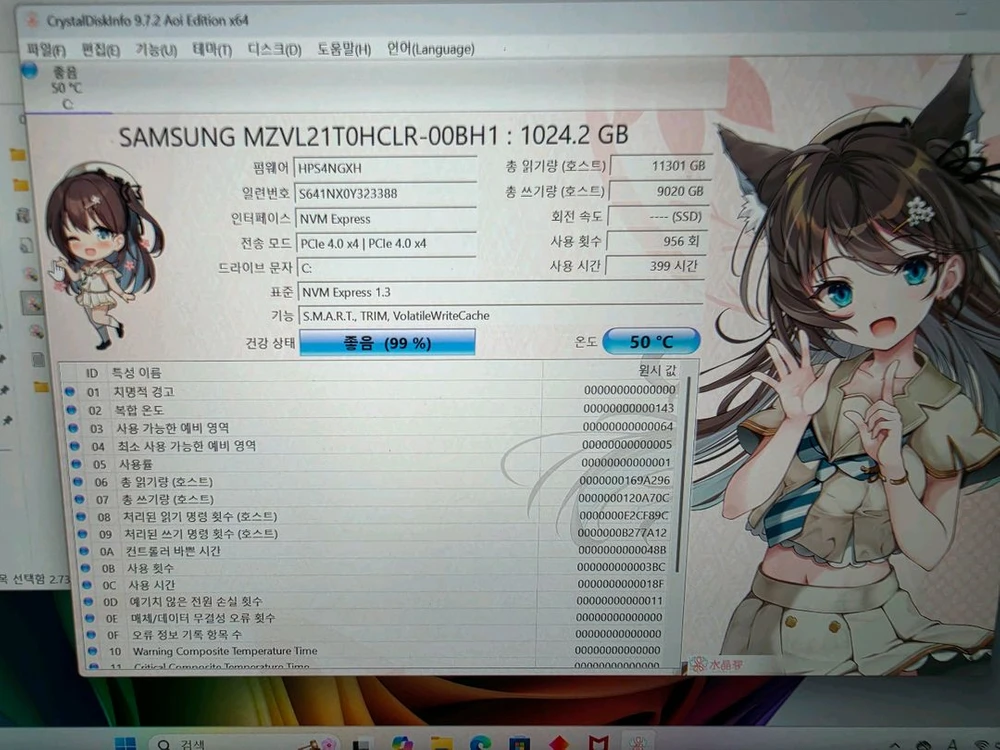Image resolution: width=1000 pixels, height=750 pixels.
Task: Click the raw value 000000000048B
Action: click(x=622, y=549)
